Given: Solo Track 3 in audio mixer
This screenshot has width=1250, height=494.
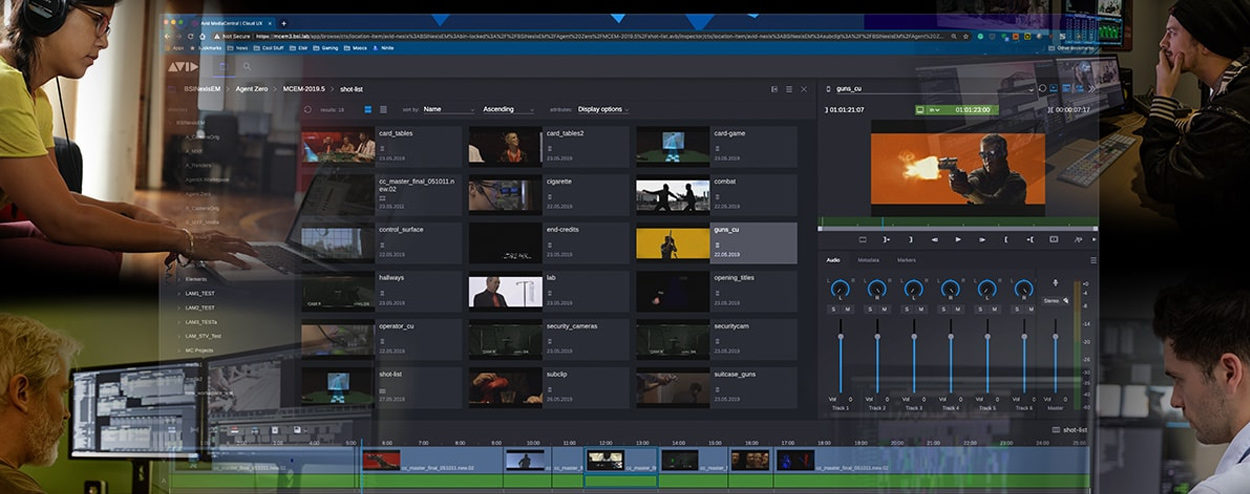Looking at the screenshot, I should [907, 310].
